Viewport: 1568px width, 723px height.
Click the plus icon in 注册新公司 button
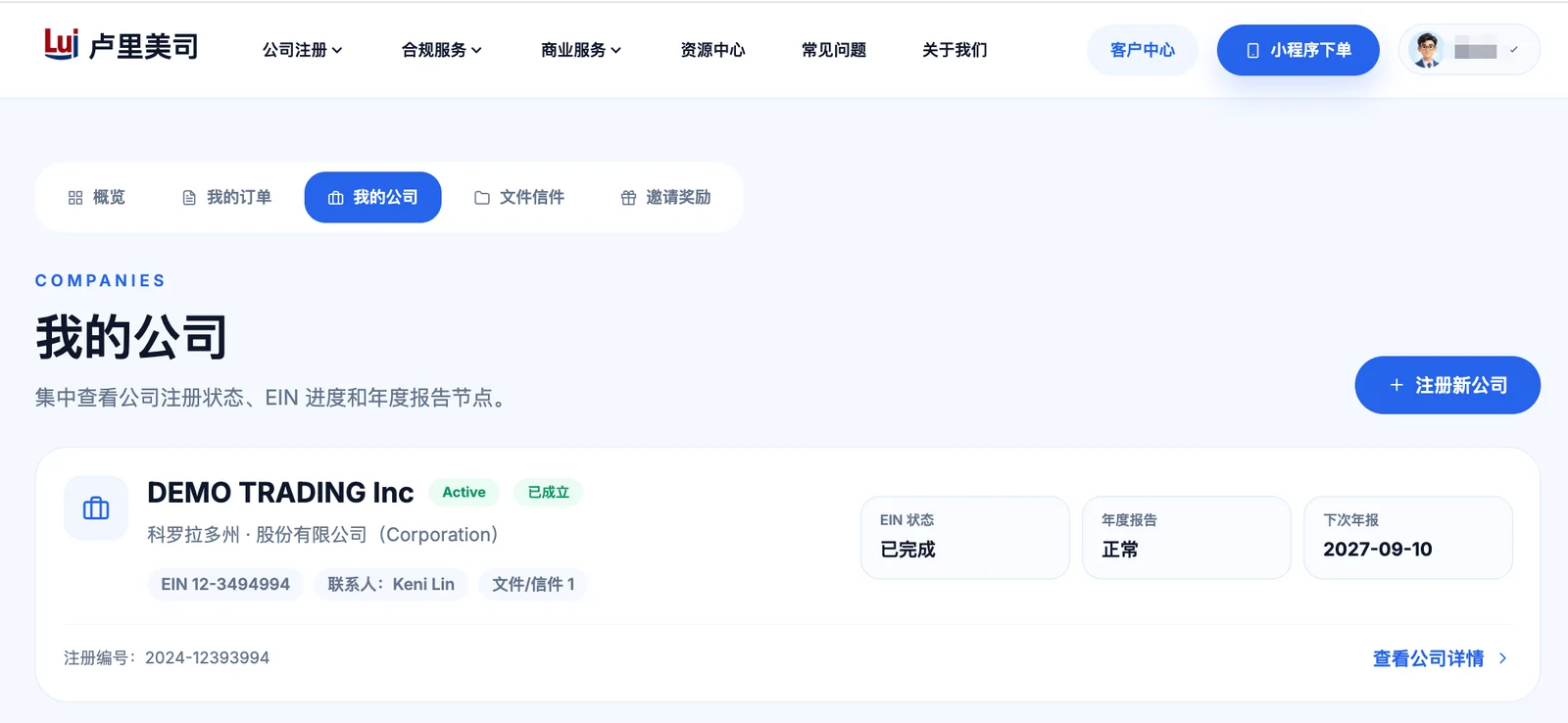point(1396,385)
